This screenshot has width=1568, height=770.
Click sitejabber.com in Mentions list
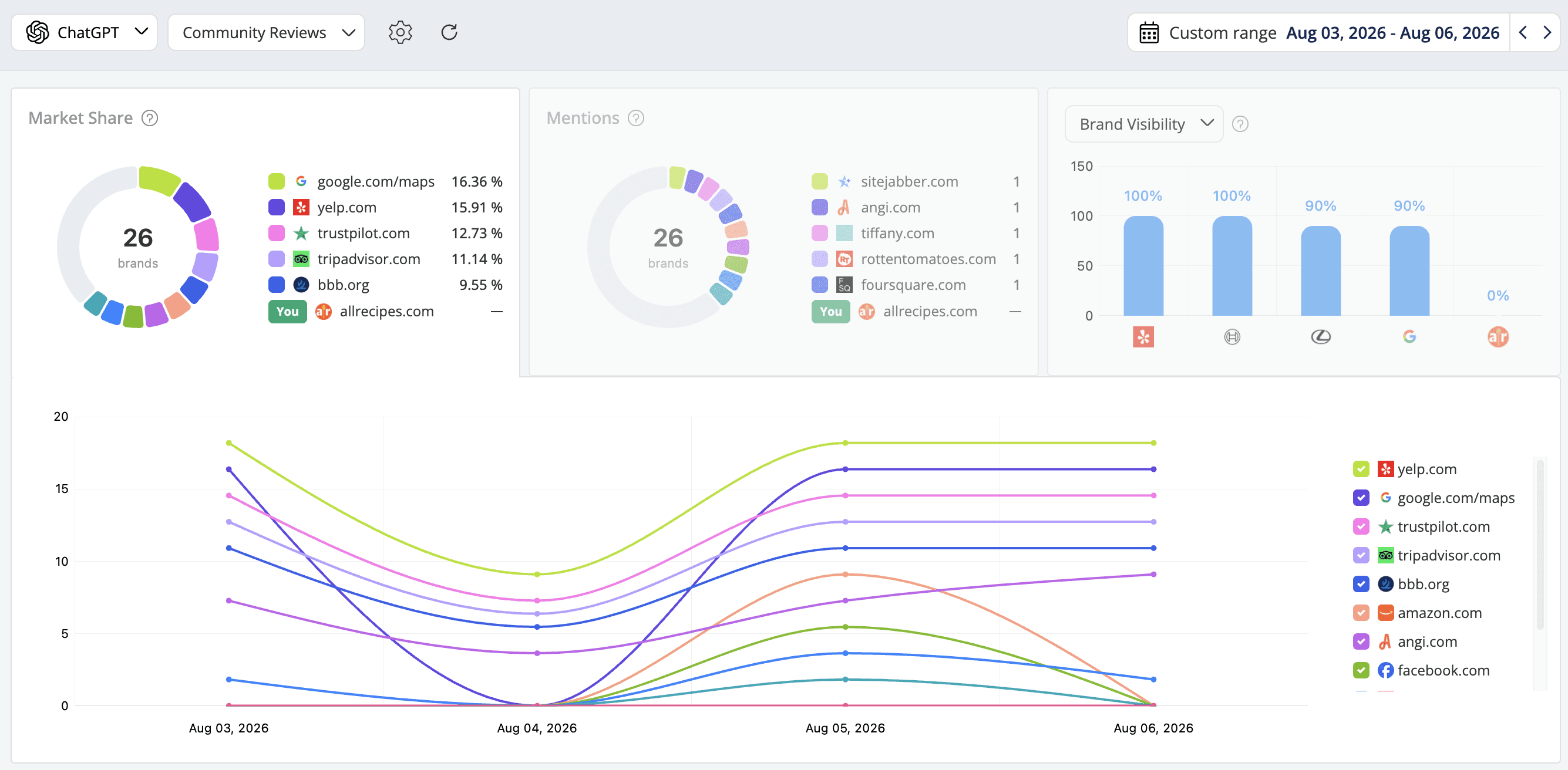910,181
